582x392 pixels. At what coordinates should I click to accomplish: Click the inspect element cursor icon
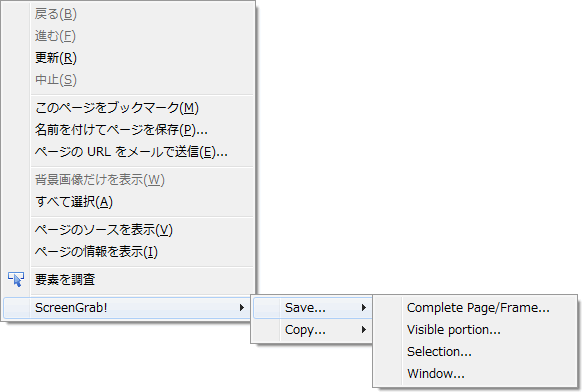pyautogui.click(x=16, y=279)
